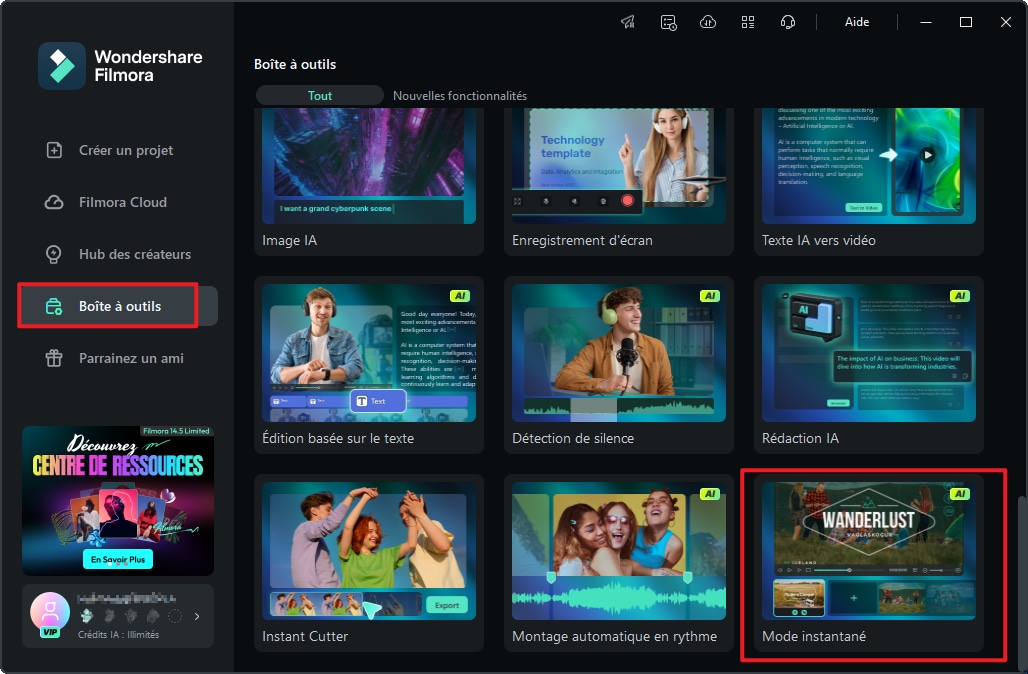Open Édition basée sur le texte tool
Image resolution: width=1028 pixels, height=674 pixels.
[369, 365]
